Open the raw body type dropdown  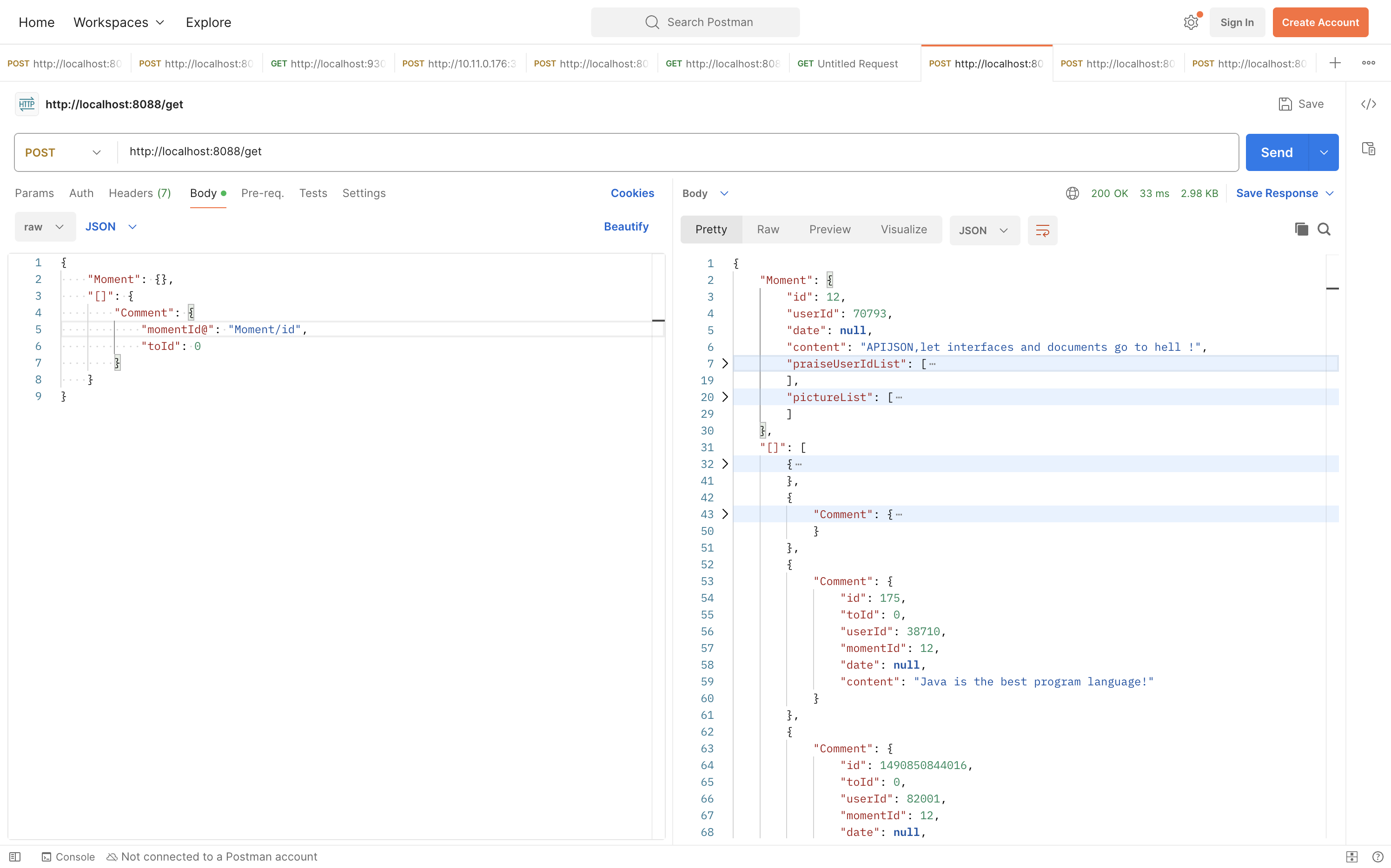[45, 227]
